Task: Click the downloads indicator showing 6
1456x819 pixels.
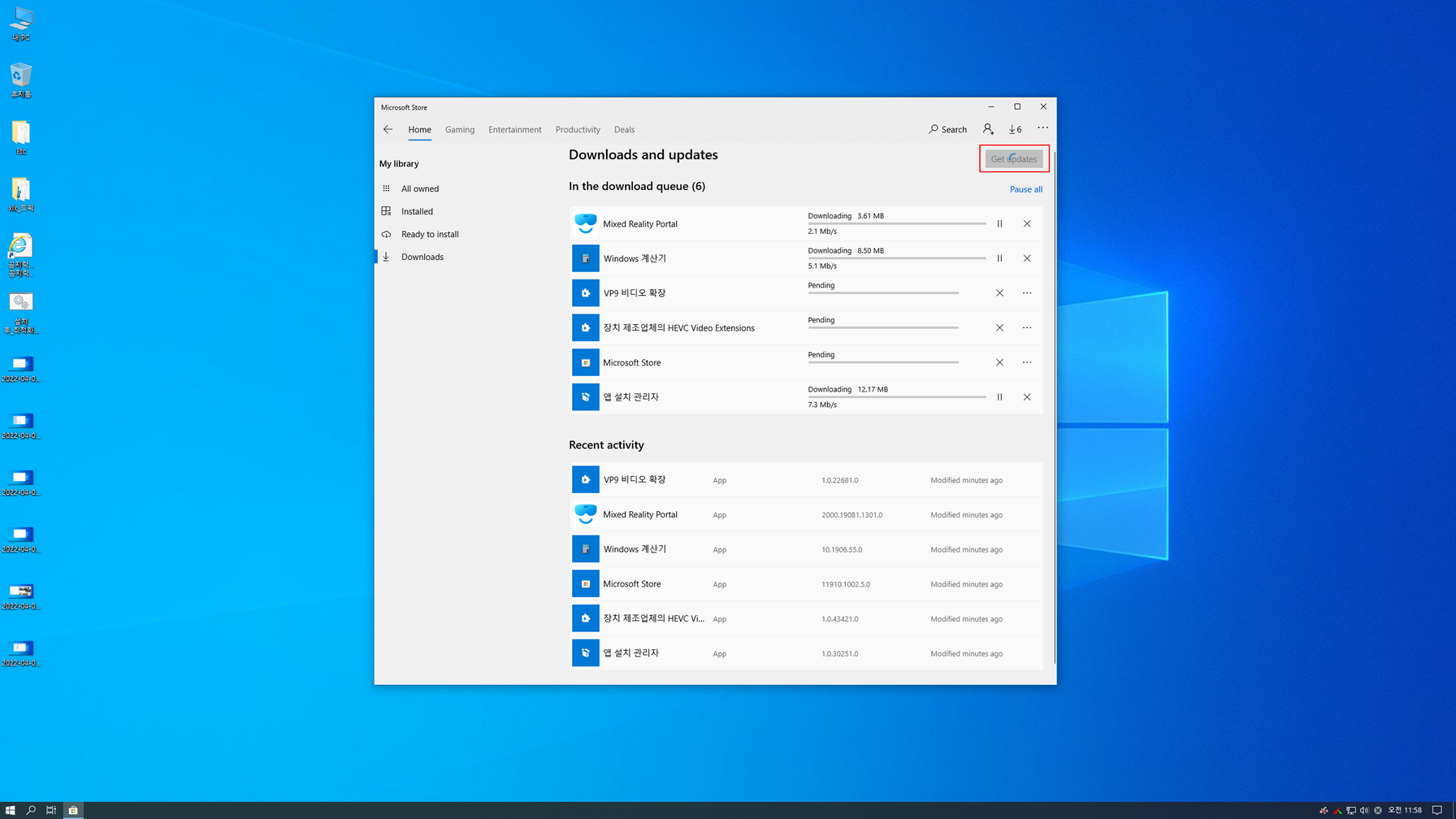Action: click(x=1016, y=129)
